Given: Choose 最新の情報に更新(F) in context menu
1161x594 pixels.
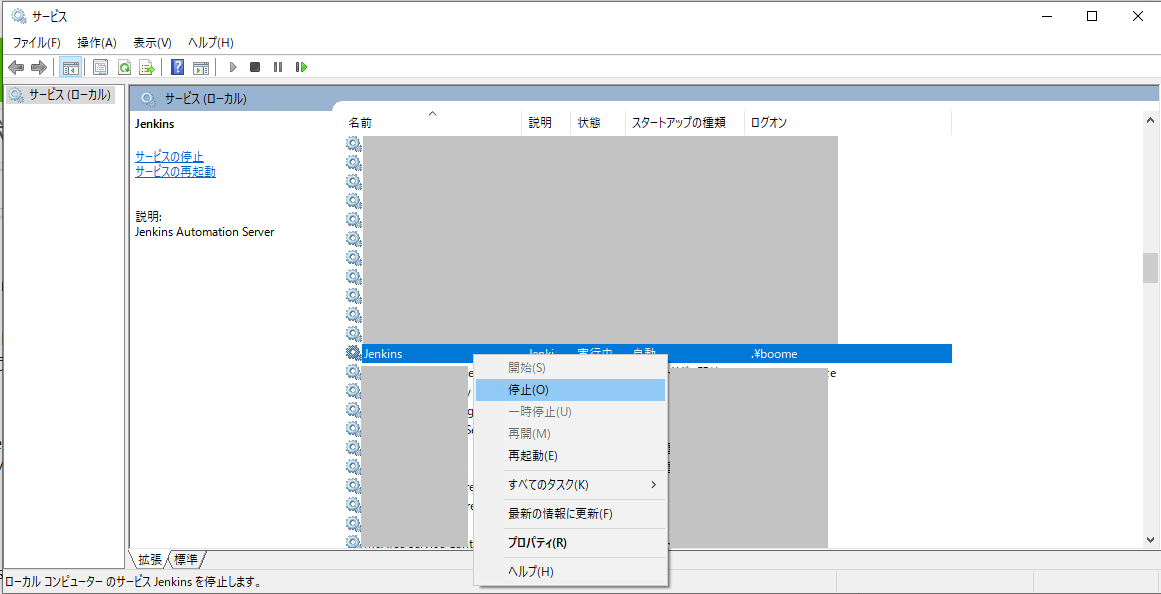Looking at the screenshot, I should coord(570,513).
